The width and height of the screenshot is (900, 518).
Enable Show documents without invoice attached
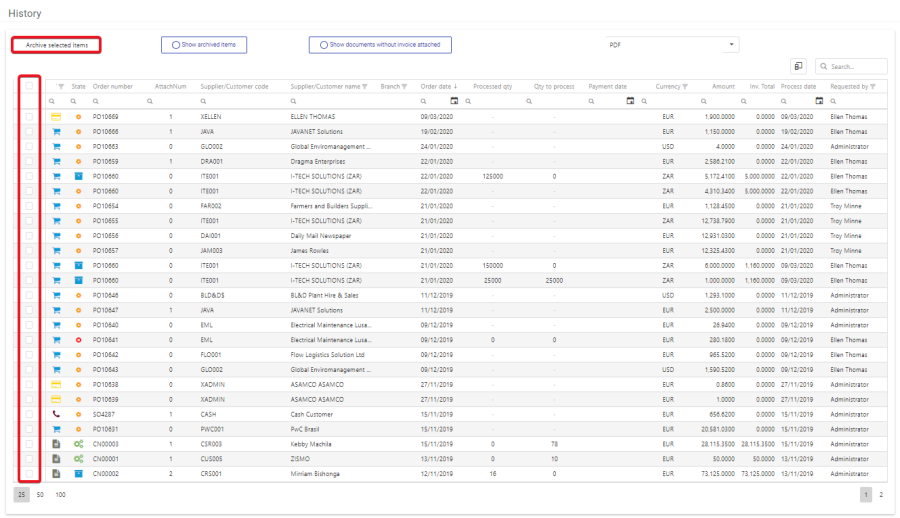coord(380,45)
